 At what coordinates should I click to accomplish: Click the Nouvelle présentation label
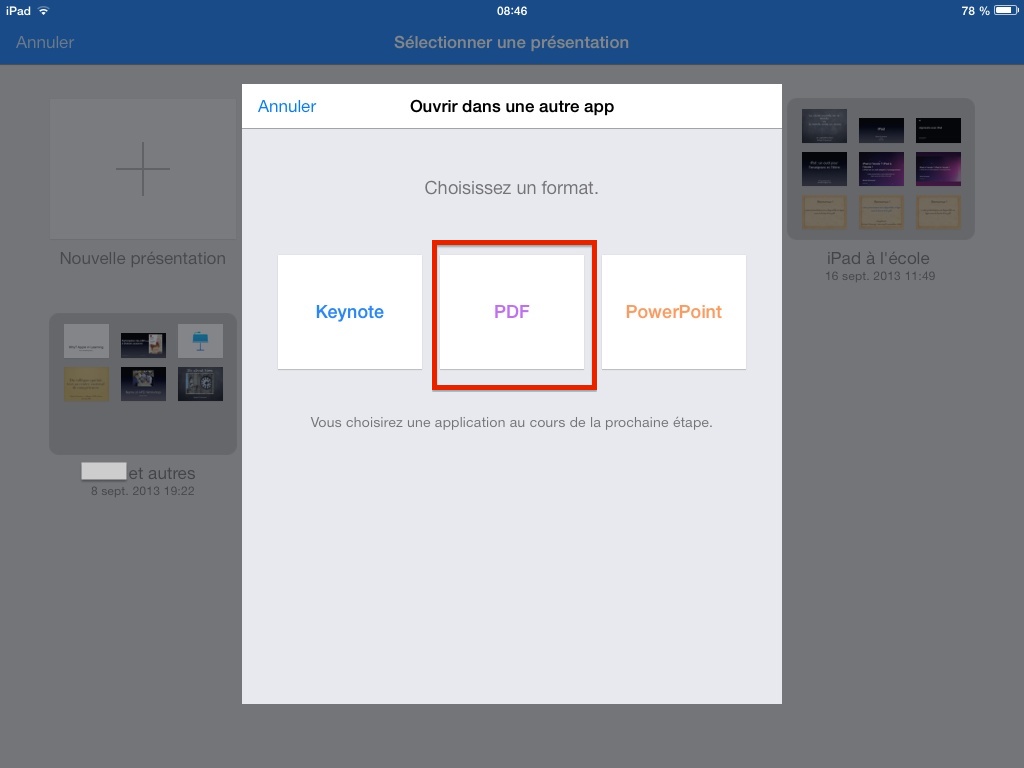143,258
